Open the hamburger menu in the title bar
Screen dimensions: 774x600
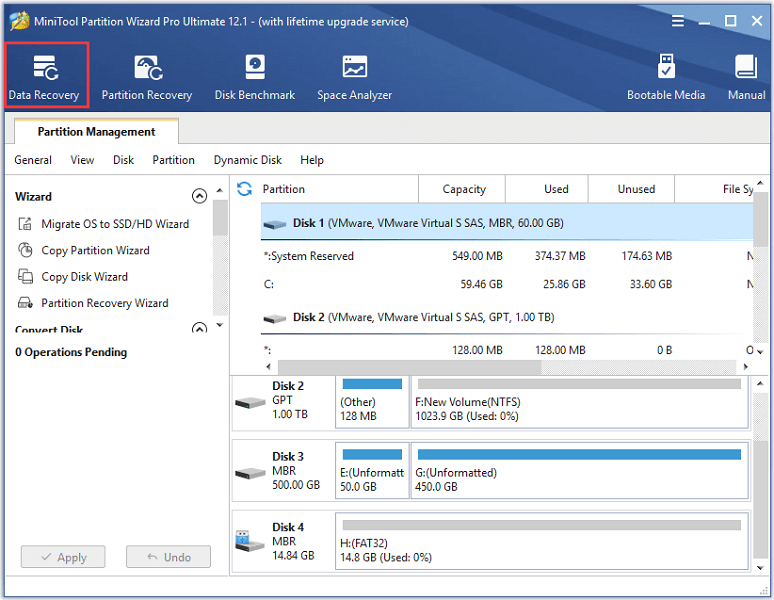[x=678, y=21]
